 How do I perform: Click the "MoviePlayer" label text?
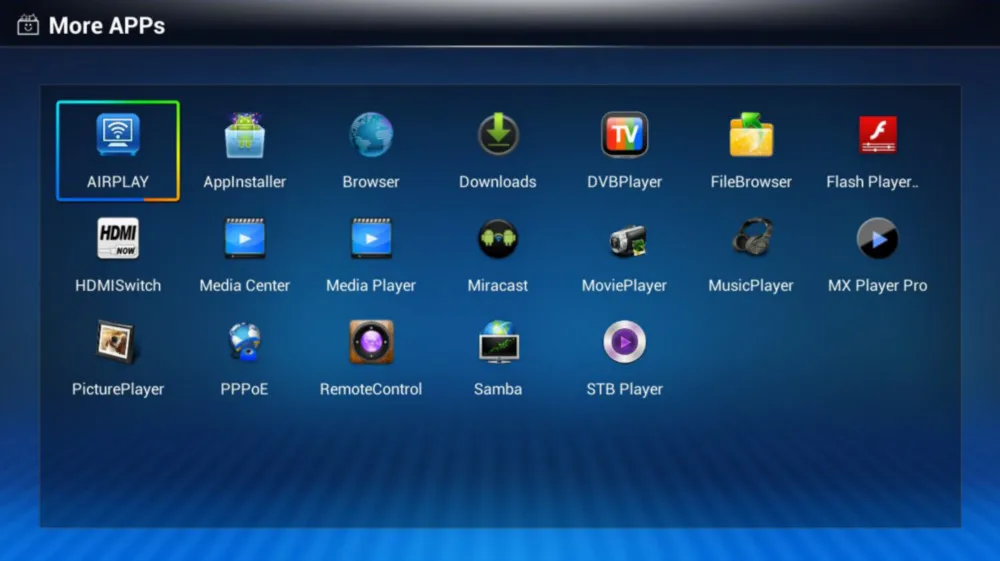pyautogui.click(x=624, y=286)
